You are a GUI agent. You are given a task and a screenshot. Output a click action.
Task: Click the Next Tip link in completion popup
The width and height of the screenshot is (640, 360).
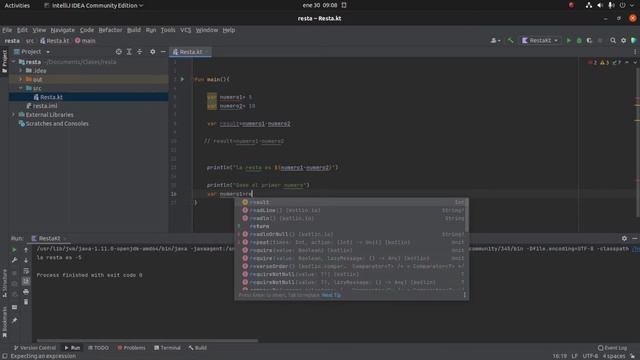(331, 295)
